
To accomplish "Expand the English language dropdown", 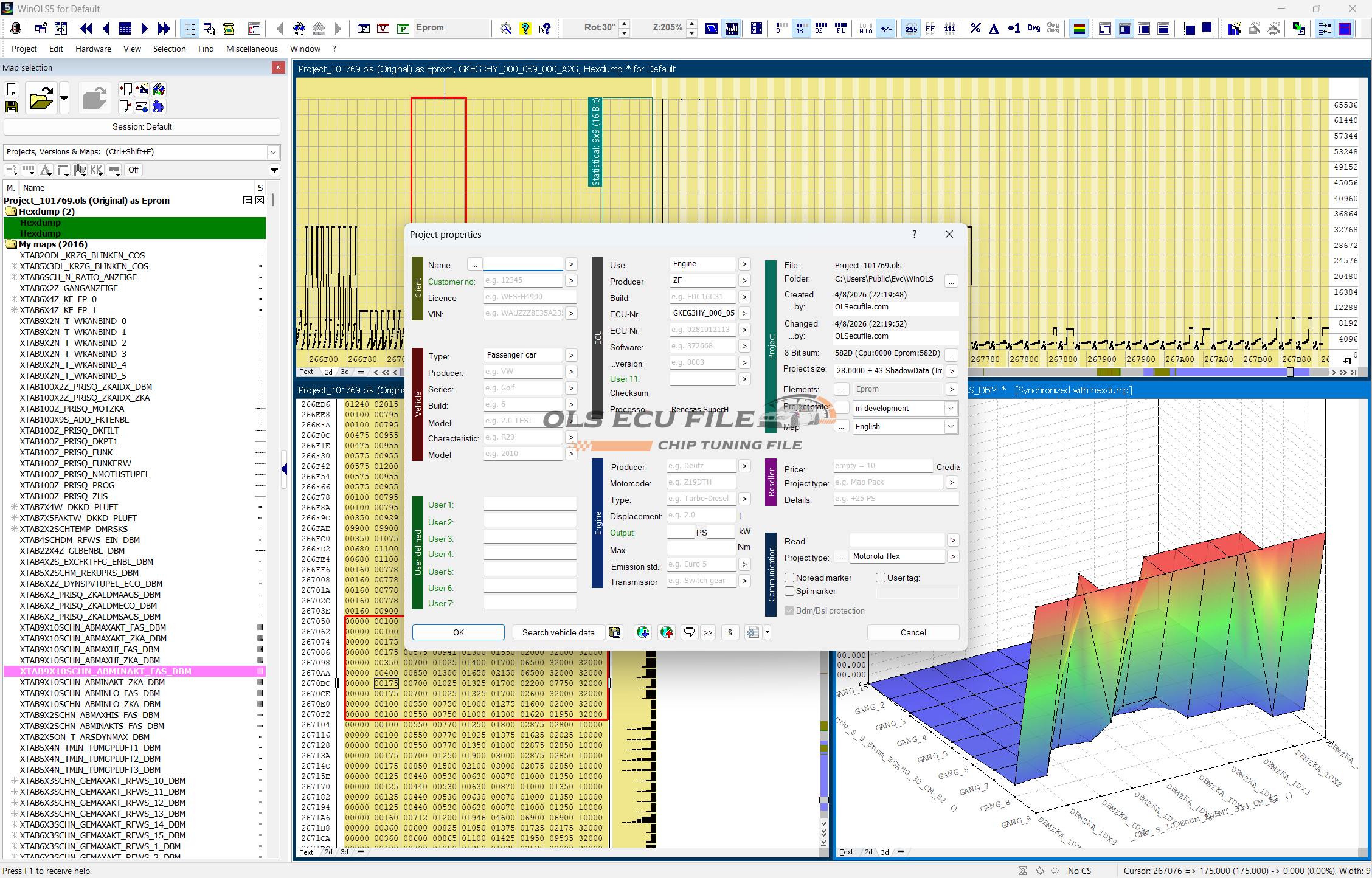I will (x=950, y=427).
